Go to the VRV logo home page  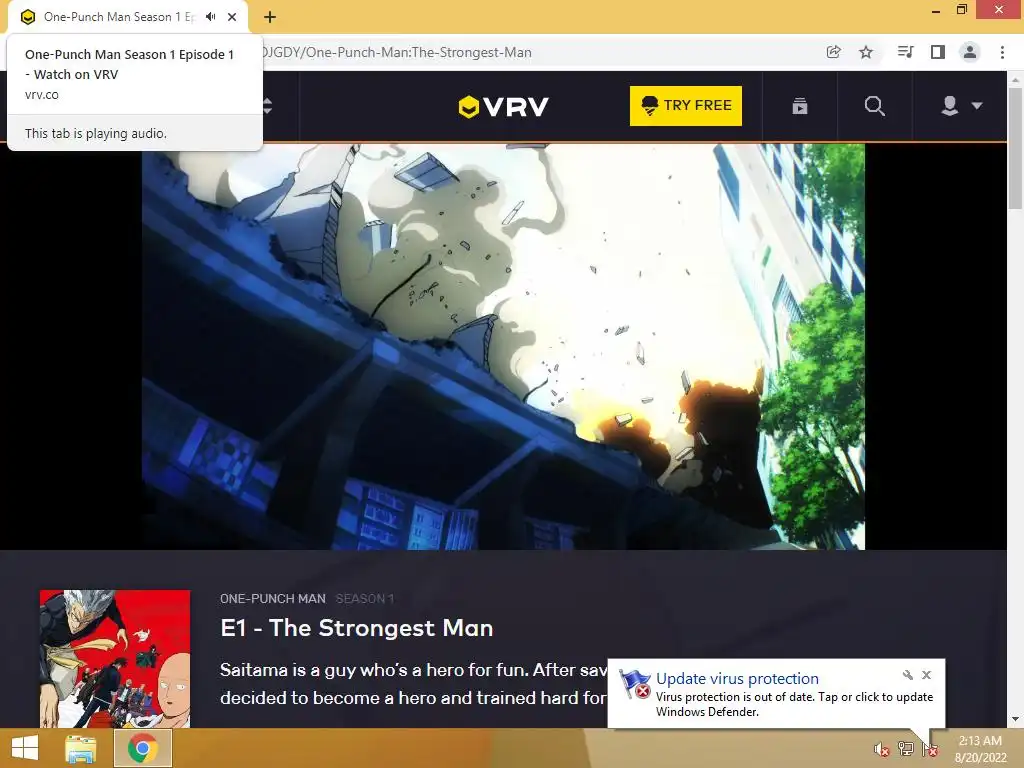click(504, 106)
